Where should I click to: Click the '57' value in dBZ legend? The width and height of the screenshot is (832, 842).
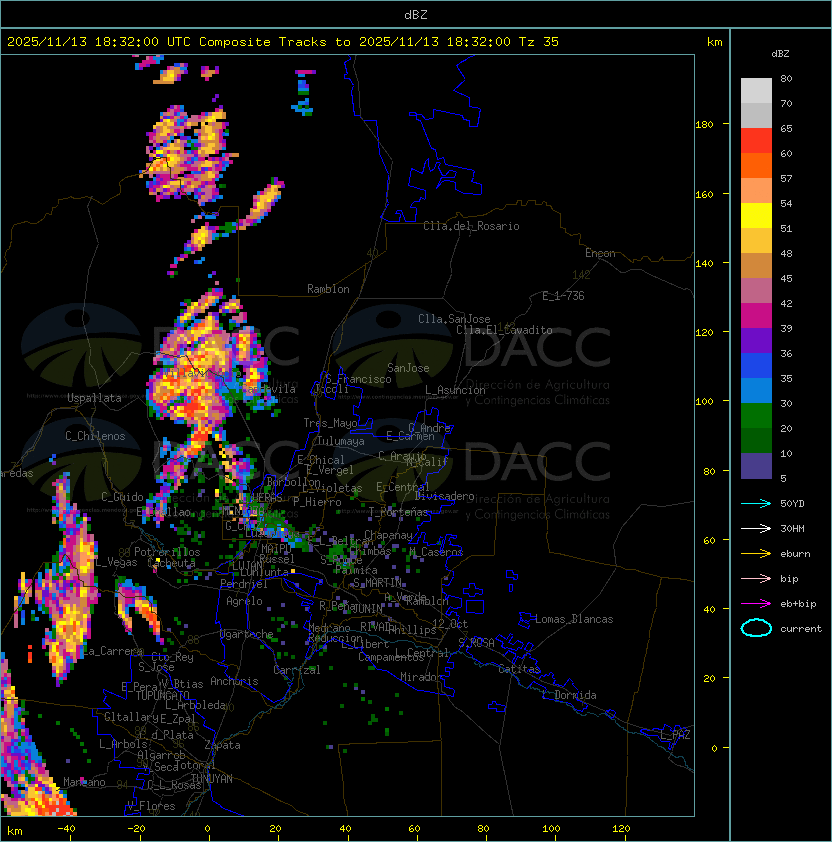pos(786,178)
